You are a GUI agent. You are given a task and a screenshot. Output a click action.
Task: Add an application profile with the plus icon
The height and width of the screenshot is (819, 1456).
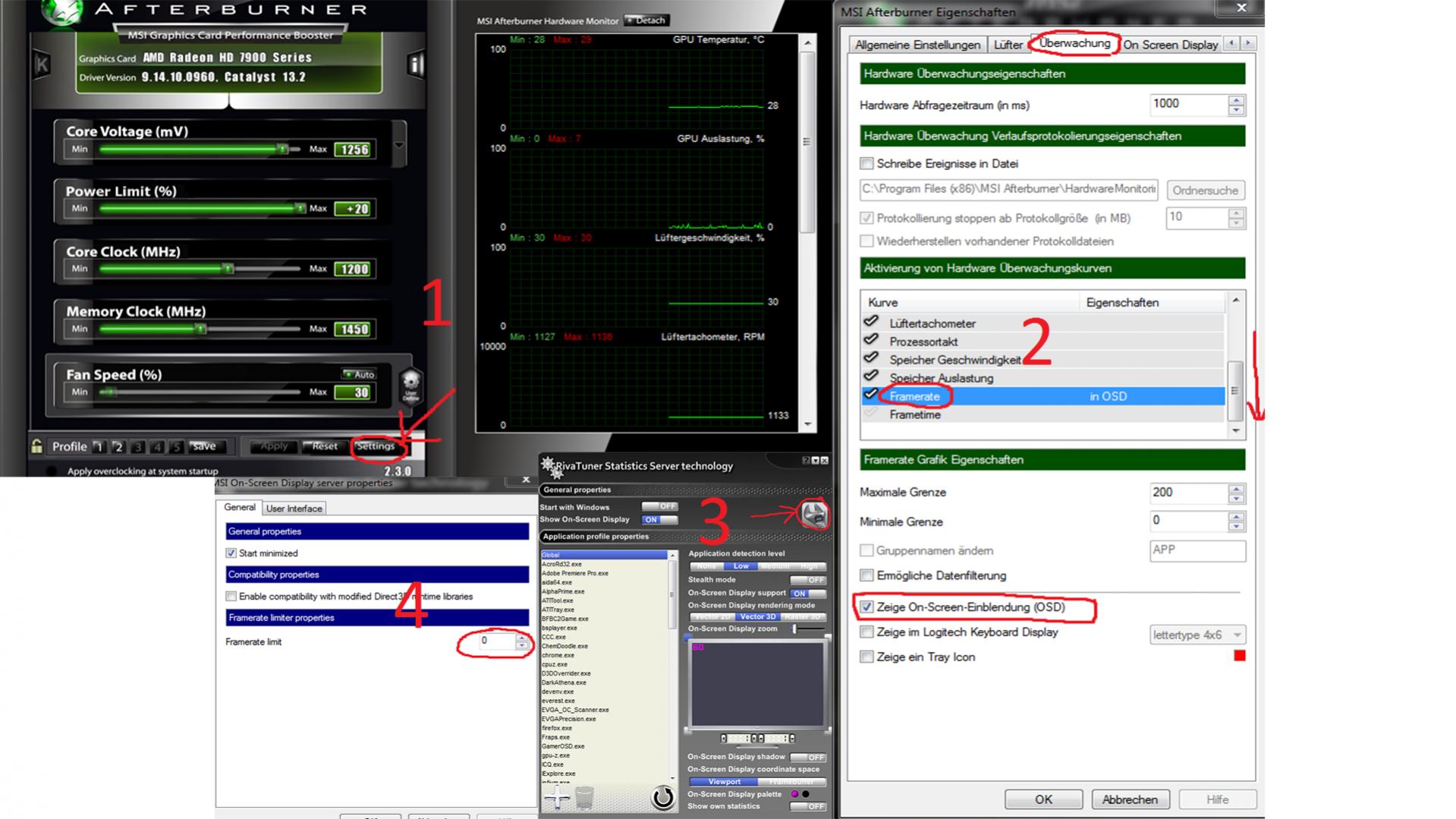click(557, 797)
